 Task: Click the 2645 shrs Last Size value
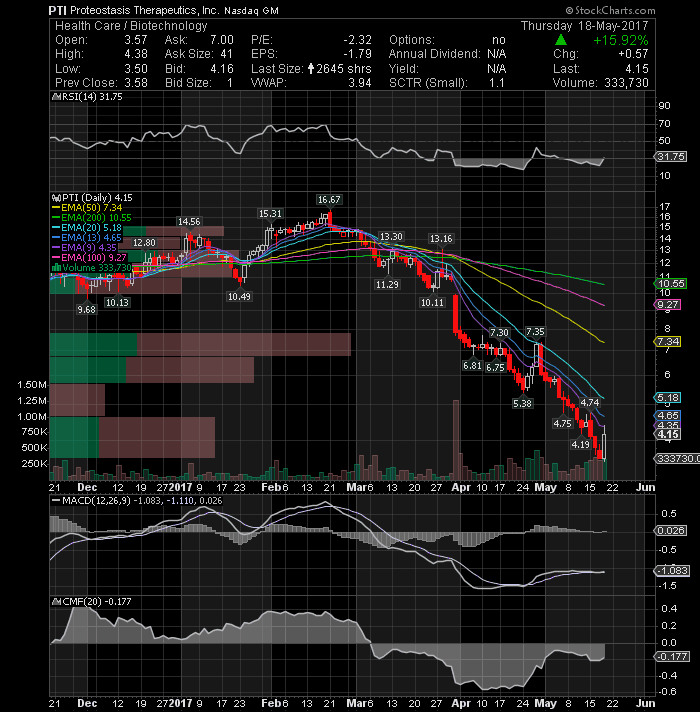344,69
